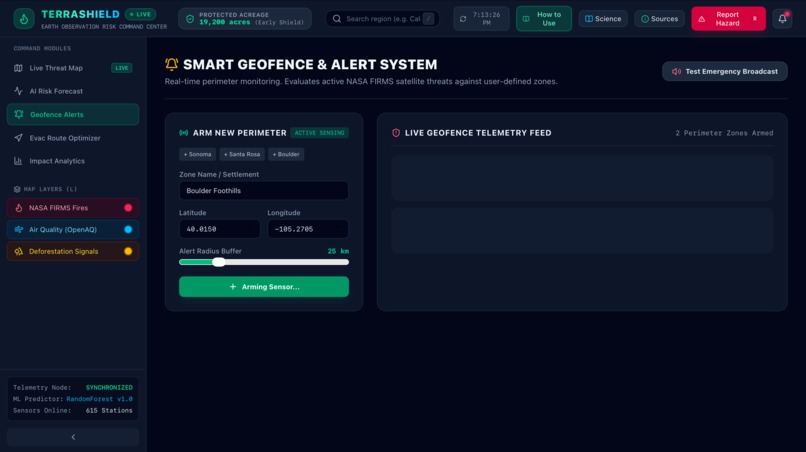Open the Impact Analytics module
The image size is (806, 452).
tap(73, 161)
